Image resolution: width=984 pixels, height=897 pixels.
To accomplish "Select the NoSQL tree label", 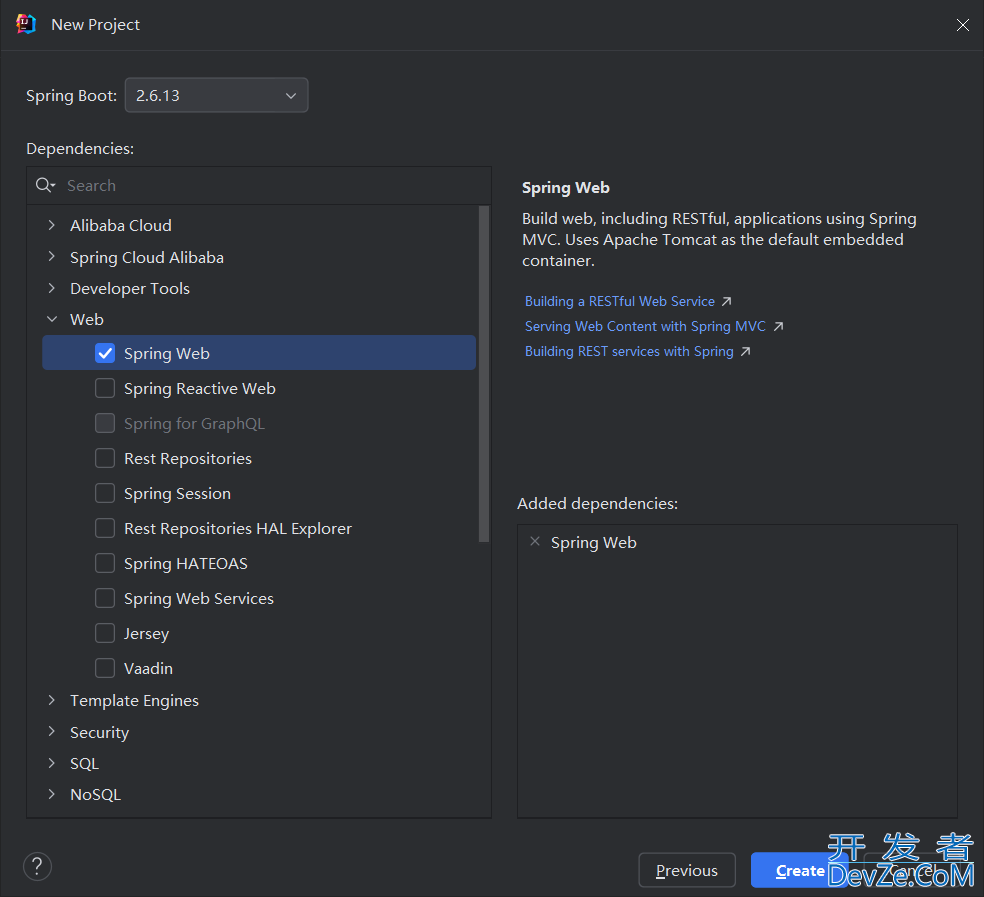I will click(x=95, y=795).
